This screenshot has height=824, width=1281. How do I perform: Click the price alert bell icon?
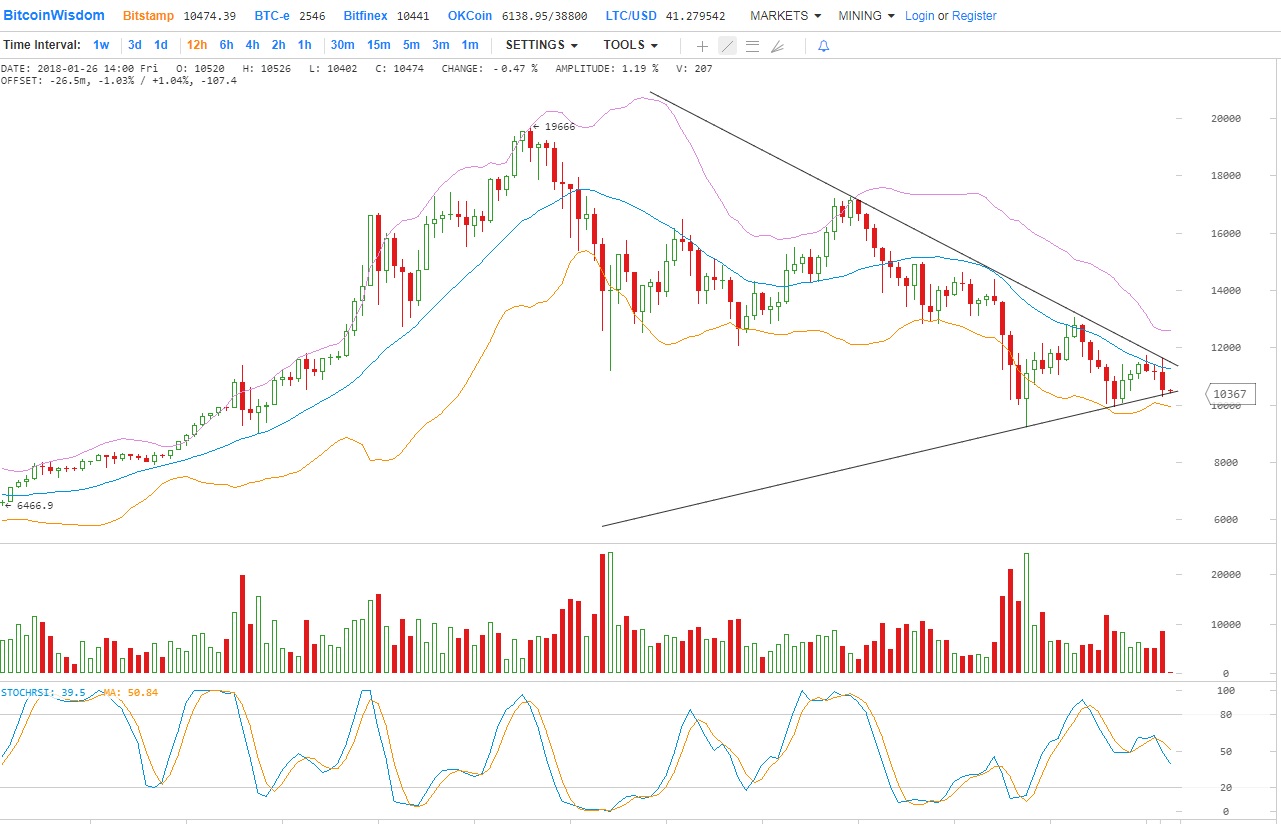point(823,46)
